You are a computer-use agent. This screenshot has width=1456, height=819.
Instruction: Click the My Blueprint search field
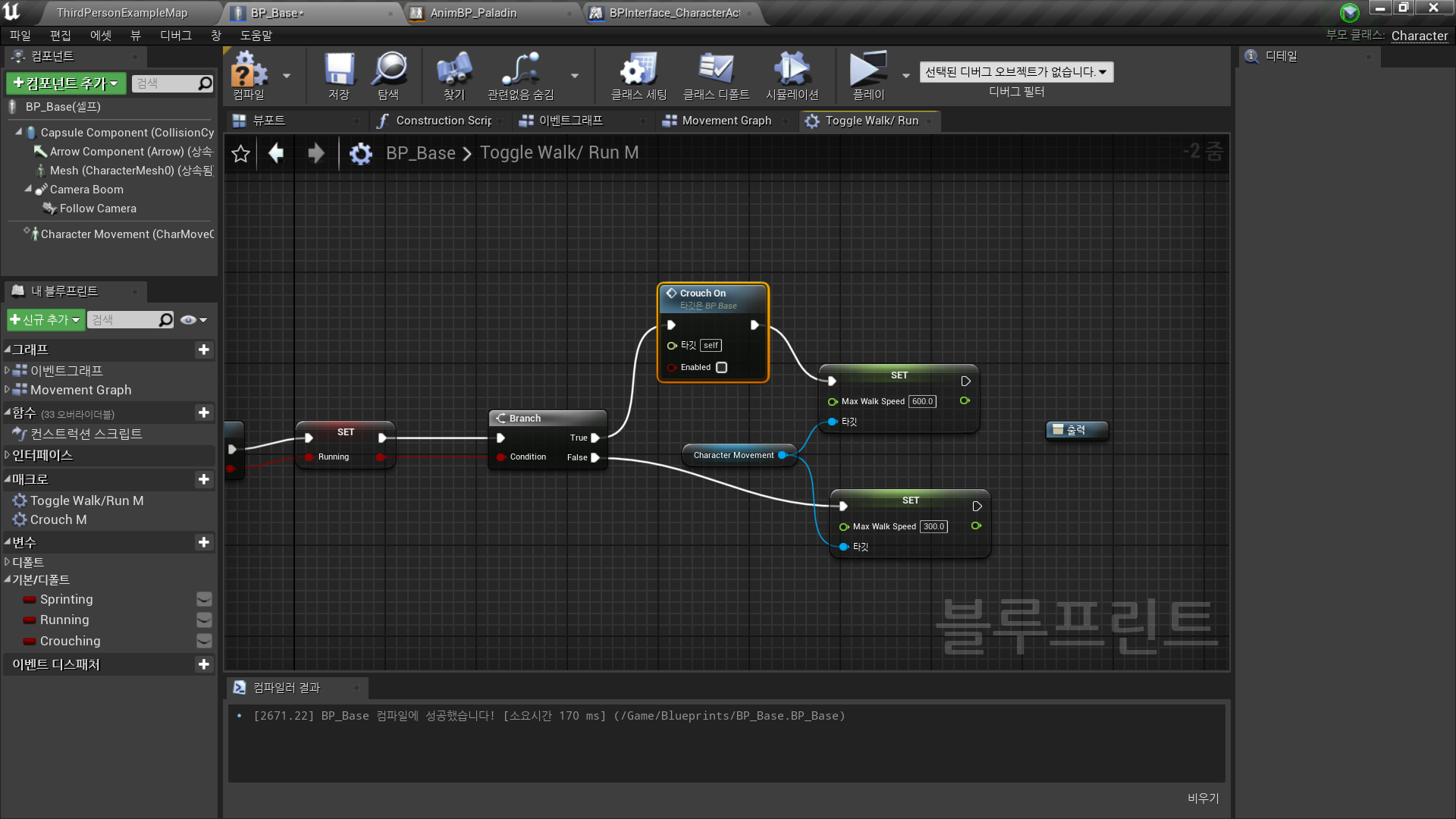[123, 320]
